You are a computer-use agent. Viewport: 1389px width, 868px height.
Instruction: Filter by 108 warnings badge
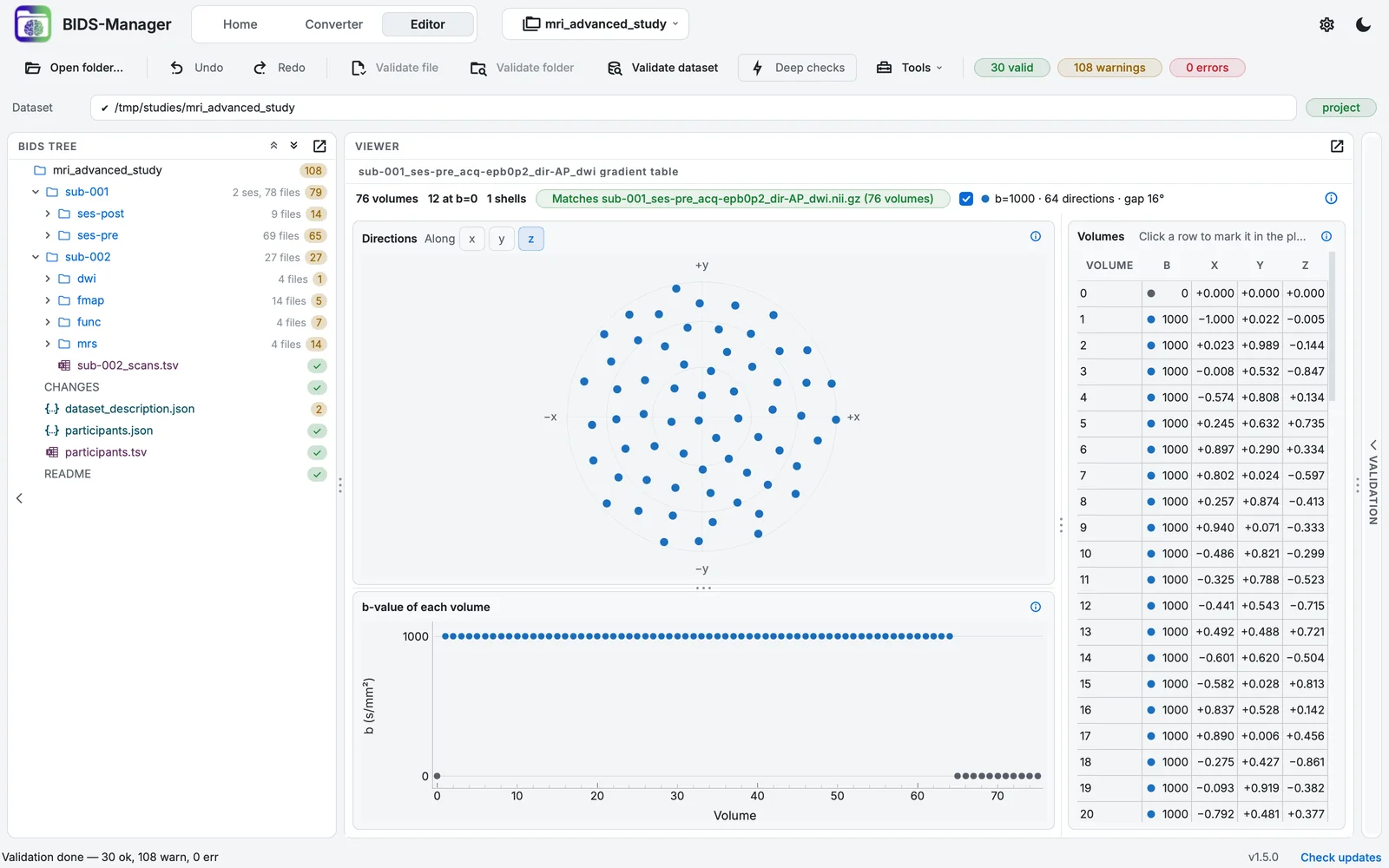1109,68
